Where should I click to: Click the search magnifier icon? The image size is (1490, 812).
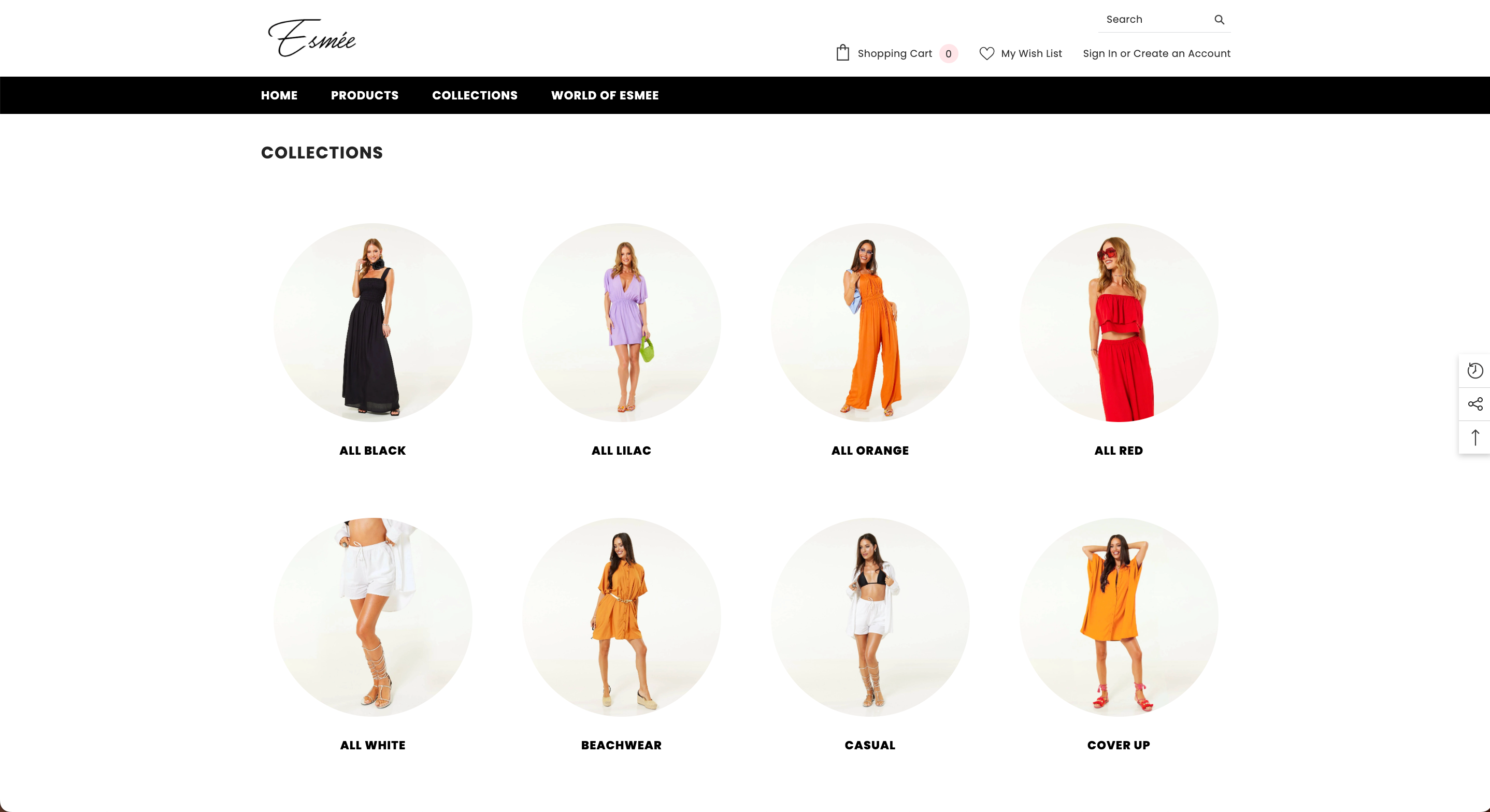tap(1219, 20)
